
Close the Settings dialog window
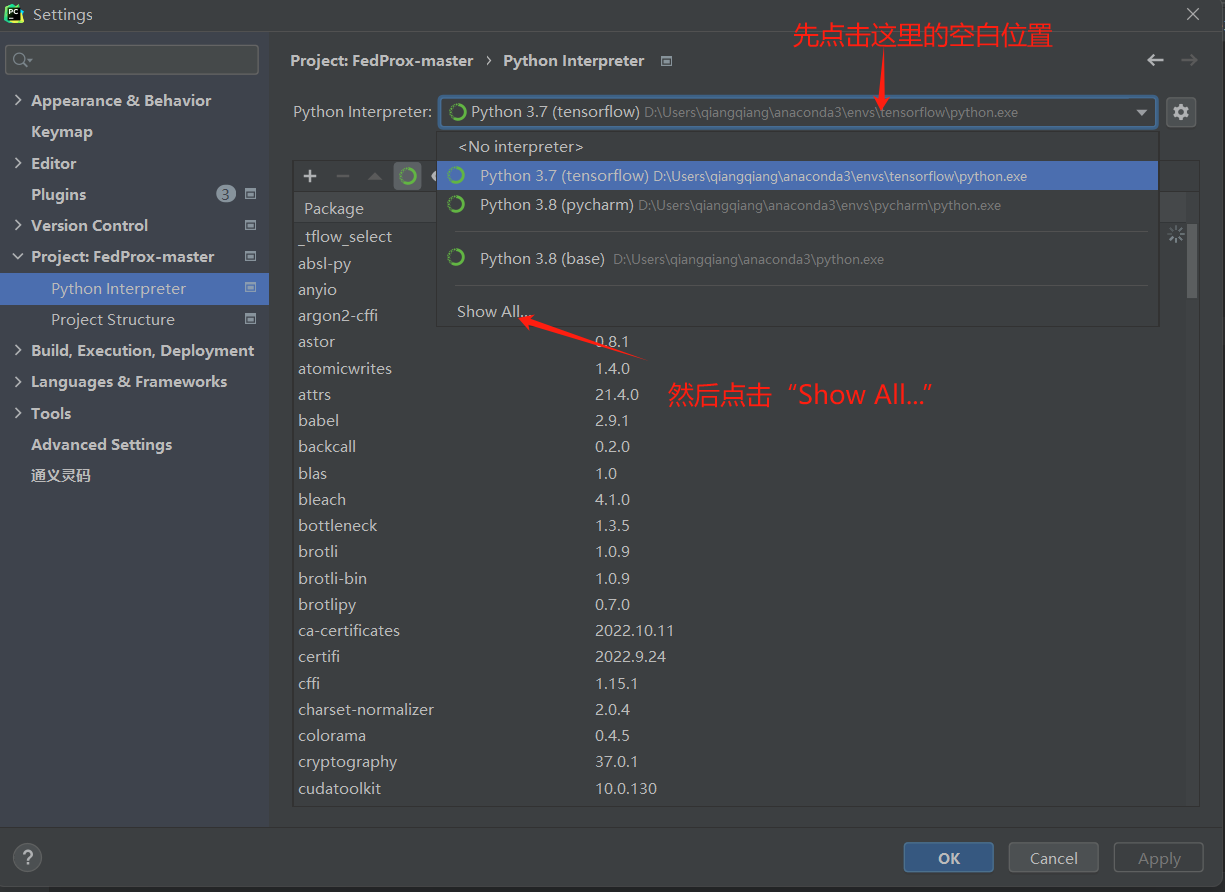(x=1193, y=14)
